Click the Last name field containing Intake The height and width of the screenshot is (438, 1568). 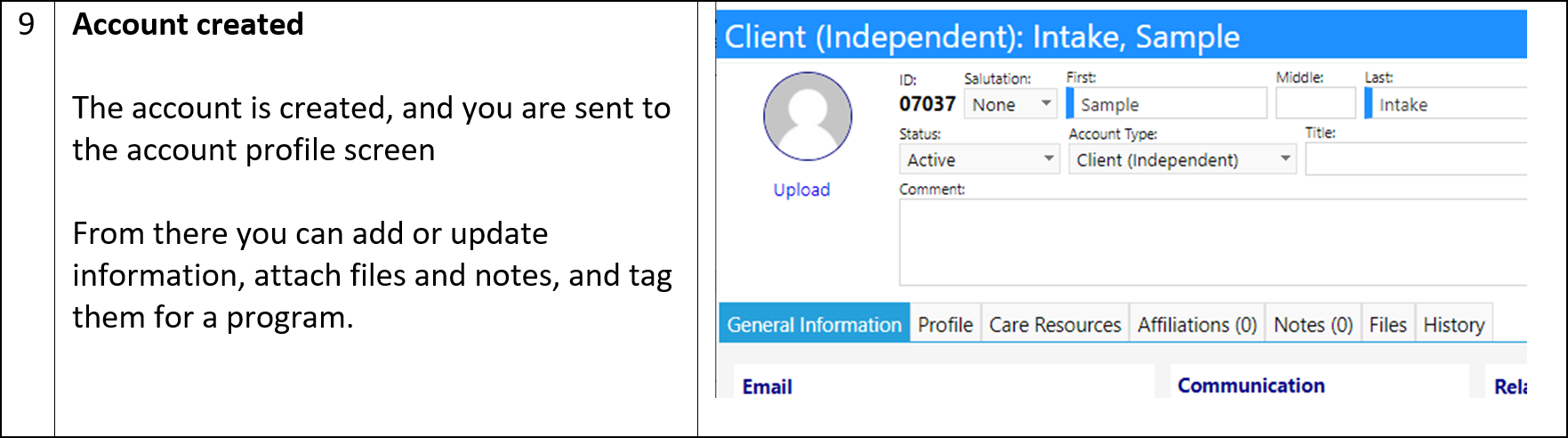(x=1446, y=103)
